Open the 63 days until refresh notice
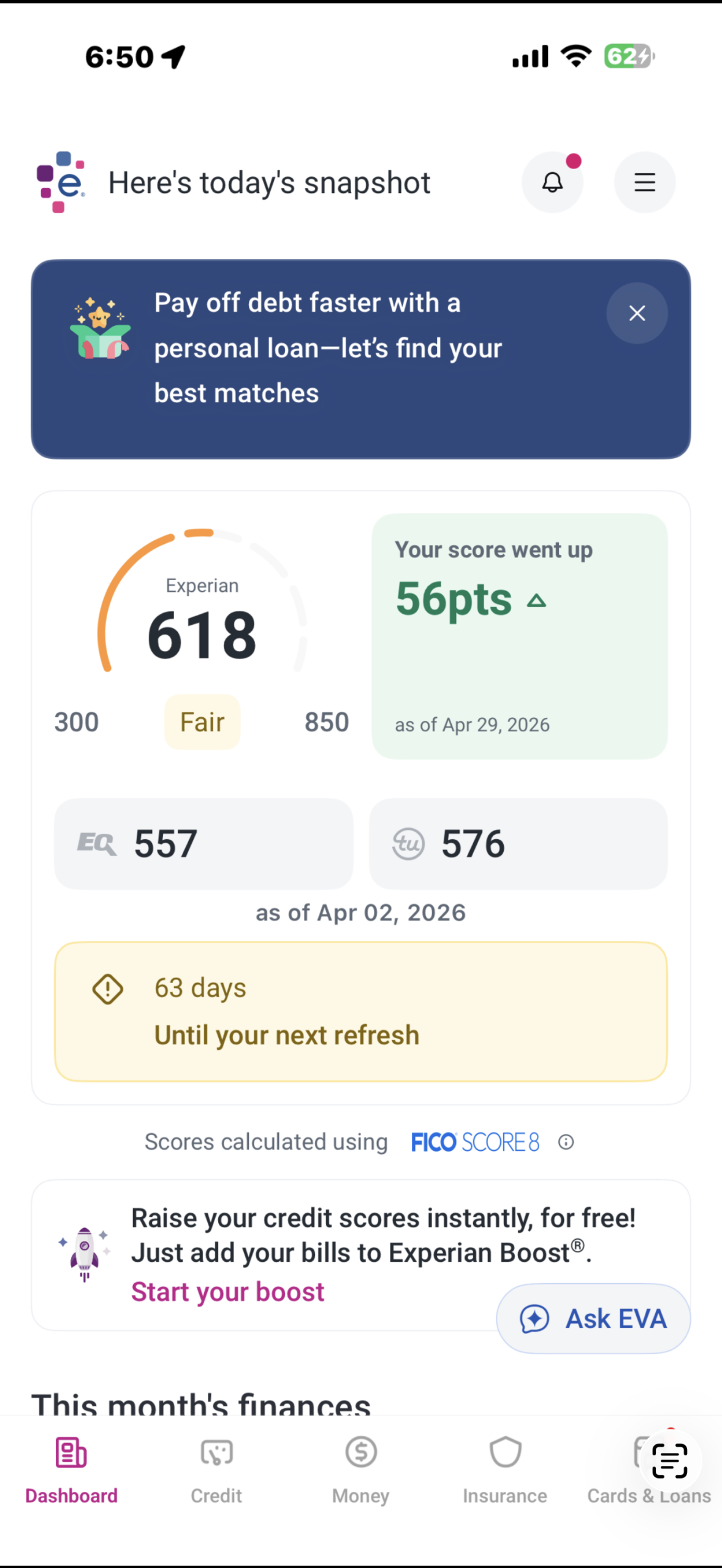 click(x=361, y=1011)
